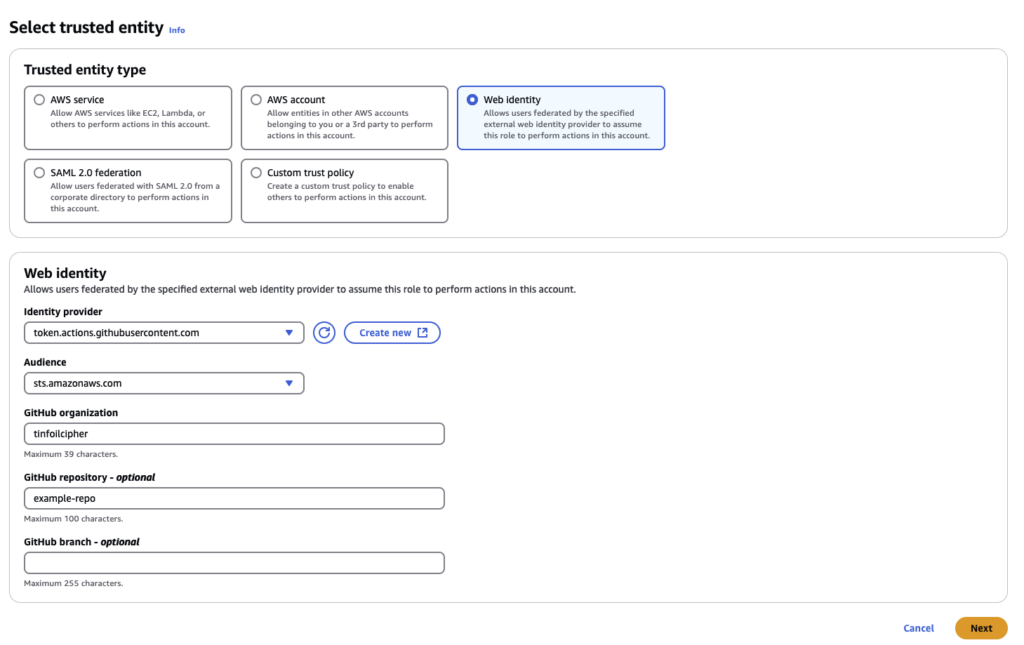Select the AWS service radio button
Viewport: 1024px width, 645px height.
tap(39, 100)
